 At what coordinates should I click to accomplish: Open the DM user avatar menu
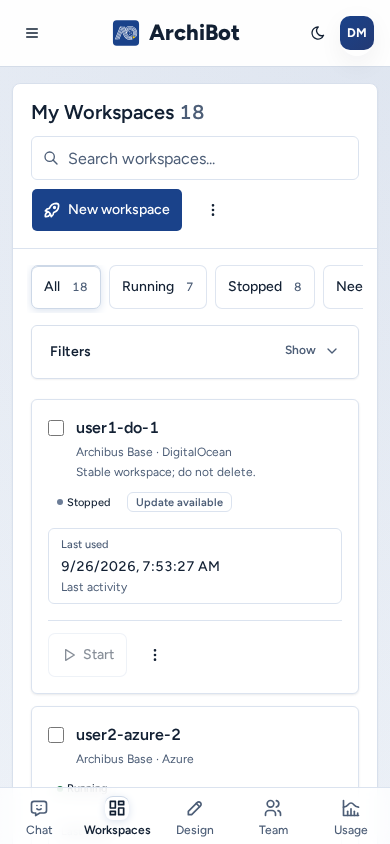[357, 33]
